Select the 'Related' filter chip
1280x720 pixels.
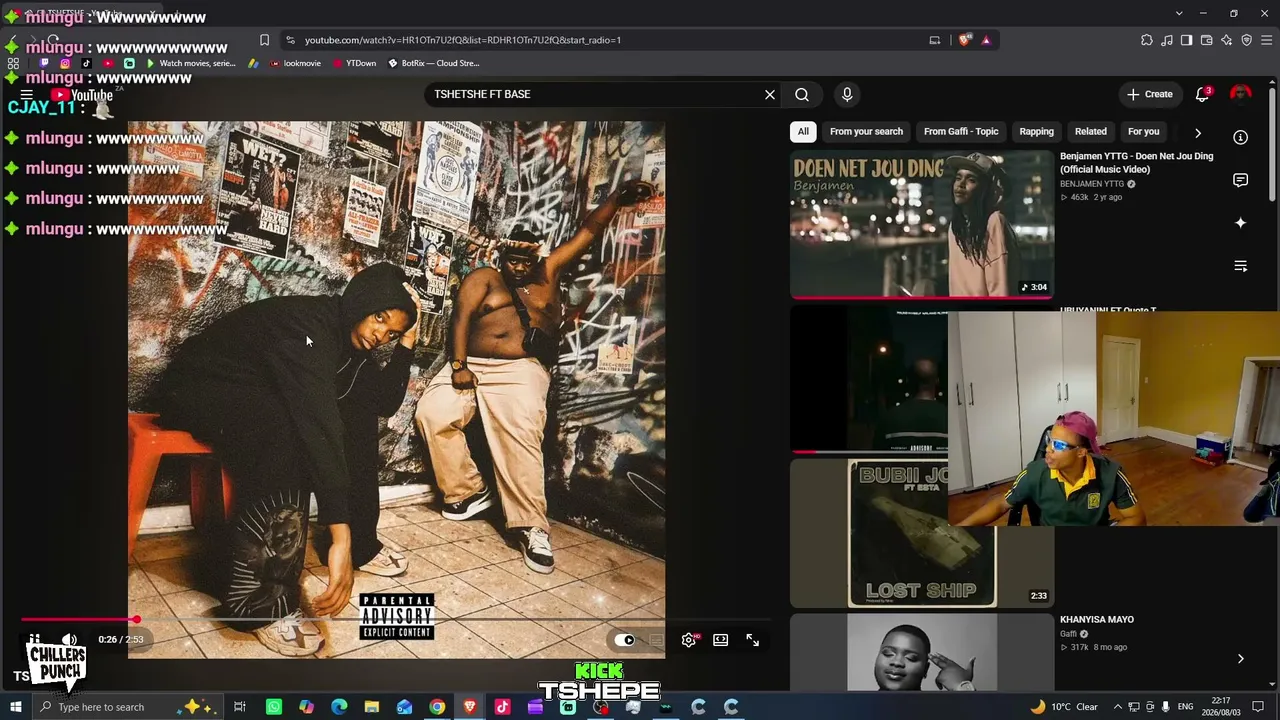click(x=1091, y=131)
